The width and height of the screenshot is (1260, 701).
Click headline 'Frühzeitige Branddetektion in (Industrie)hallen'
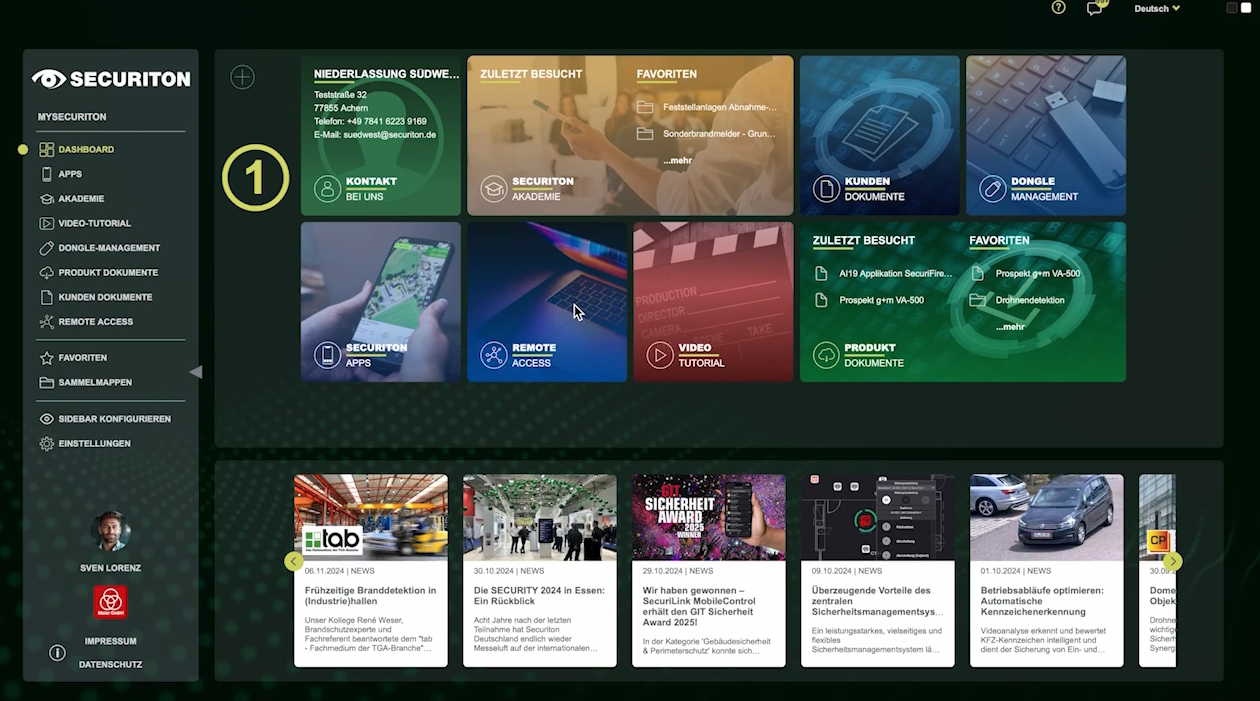(371, 597)
